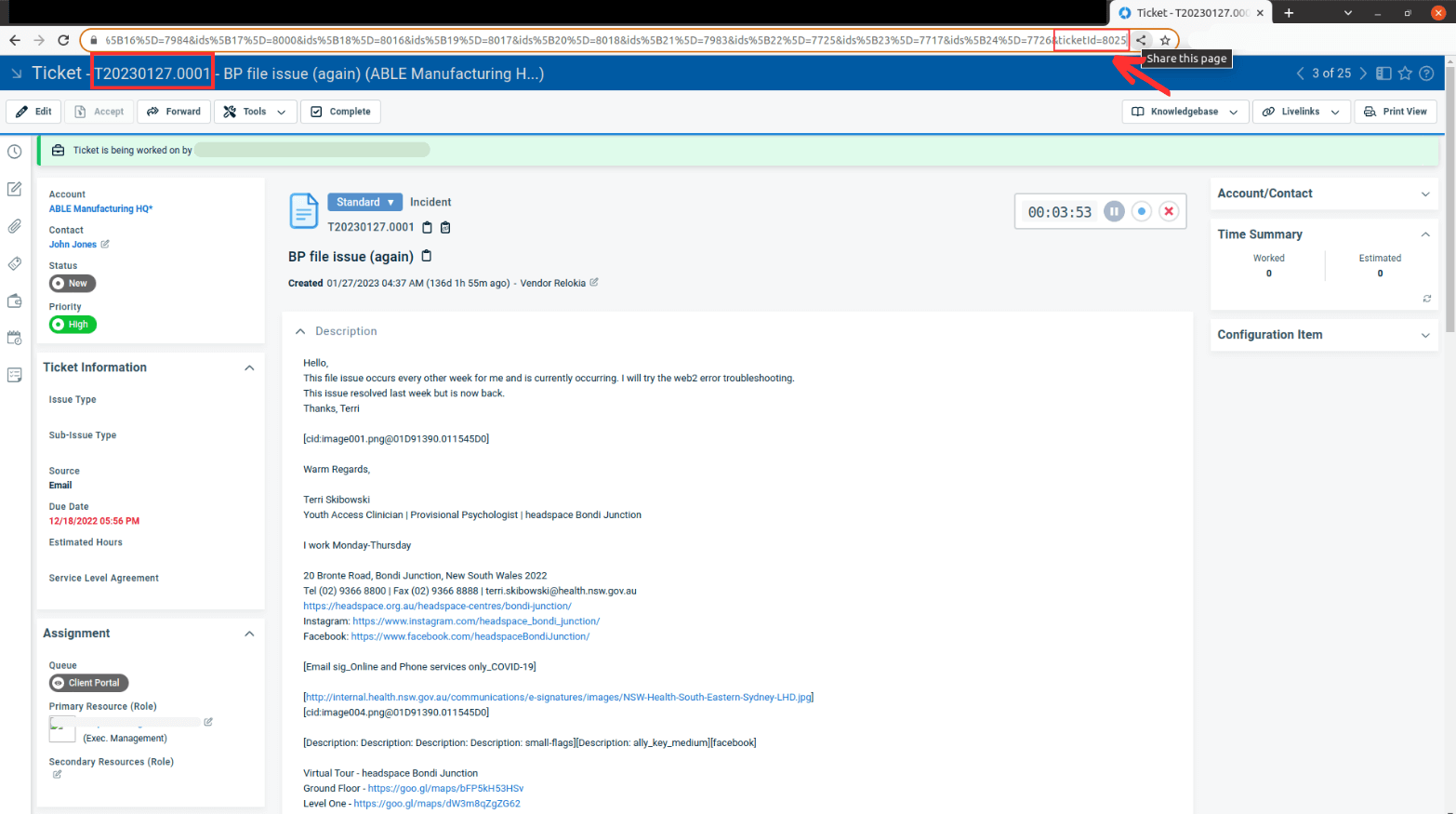Image resolution: width=1456 pixels, height=814 pixels.
Task: Click the High priority badge
Action: pyautogui.click(x=73, y=324)
